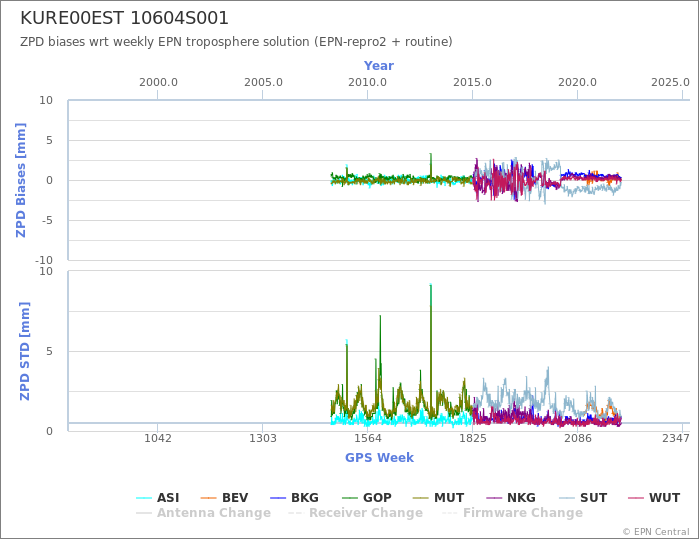Image resolution: width=700 pixels, height=540 pixels.
Task: Click the ZPD Biases [mm] axis label
Action: click(x=21, y=180)
